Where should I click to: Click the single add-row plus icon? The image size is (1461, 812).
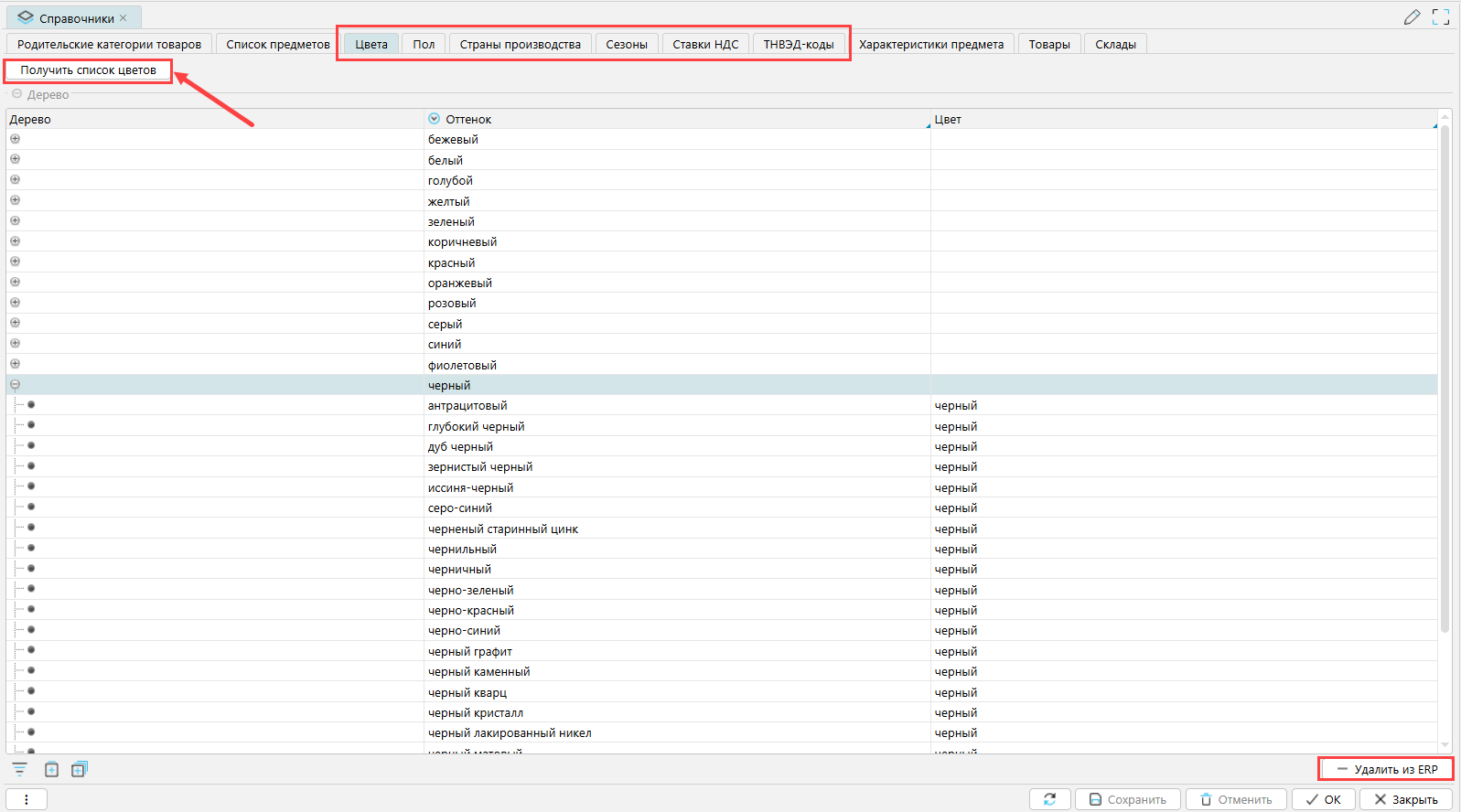click(x=51, y=770)
